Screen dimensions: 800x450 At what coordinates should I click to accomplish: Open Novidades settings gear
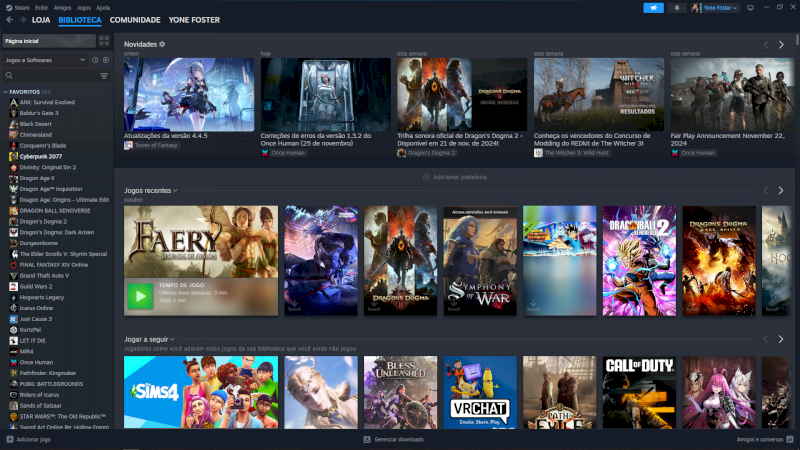[x=162, y=44]
